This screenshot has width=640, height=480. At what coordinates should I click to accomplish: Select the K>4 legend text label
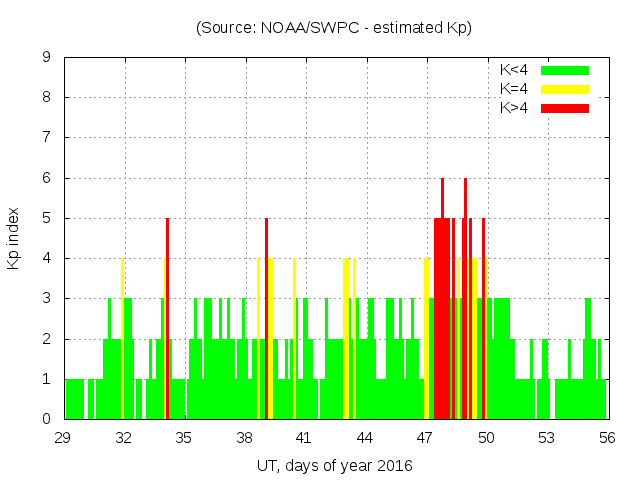[x=515, y=107]
